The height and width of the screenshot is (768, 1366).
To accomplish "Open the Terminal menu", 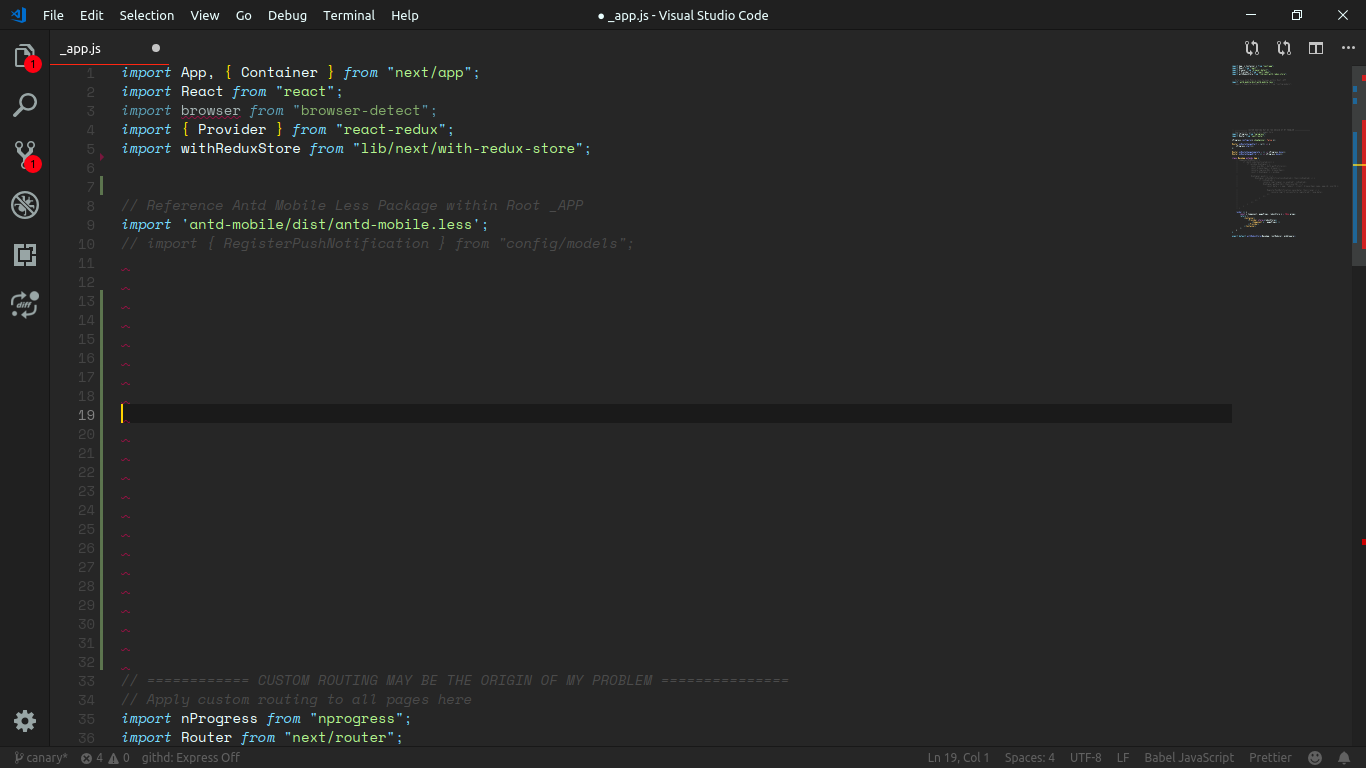I will point(348,15).
